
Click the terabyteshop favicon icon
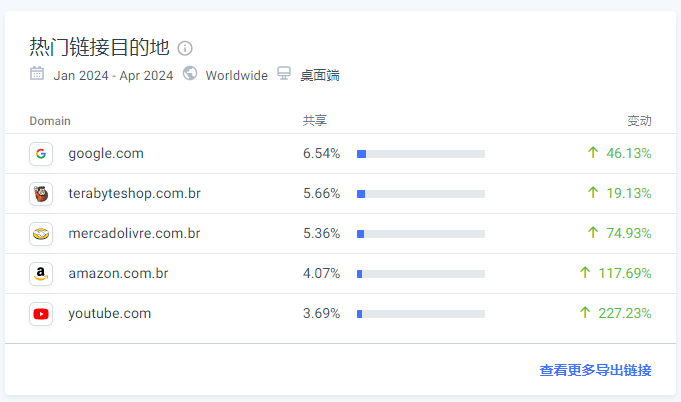point(41,194)
